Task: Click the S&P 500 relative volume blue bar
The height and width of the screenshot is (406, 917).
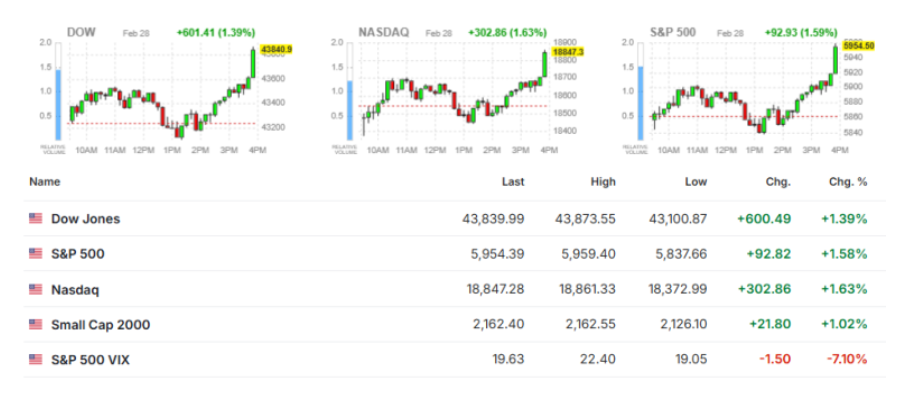Action: click(640, 104)
